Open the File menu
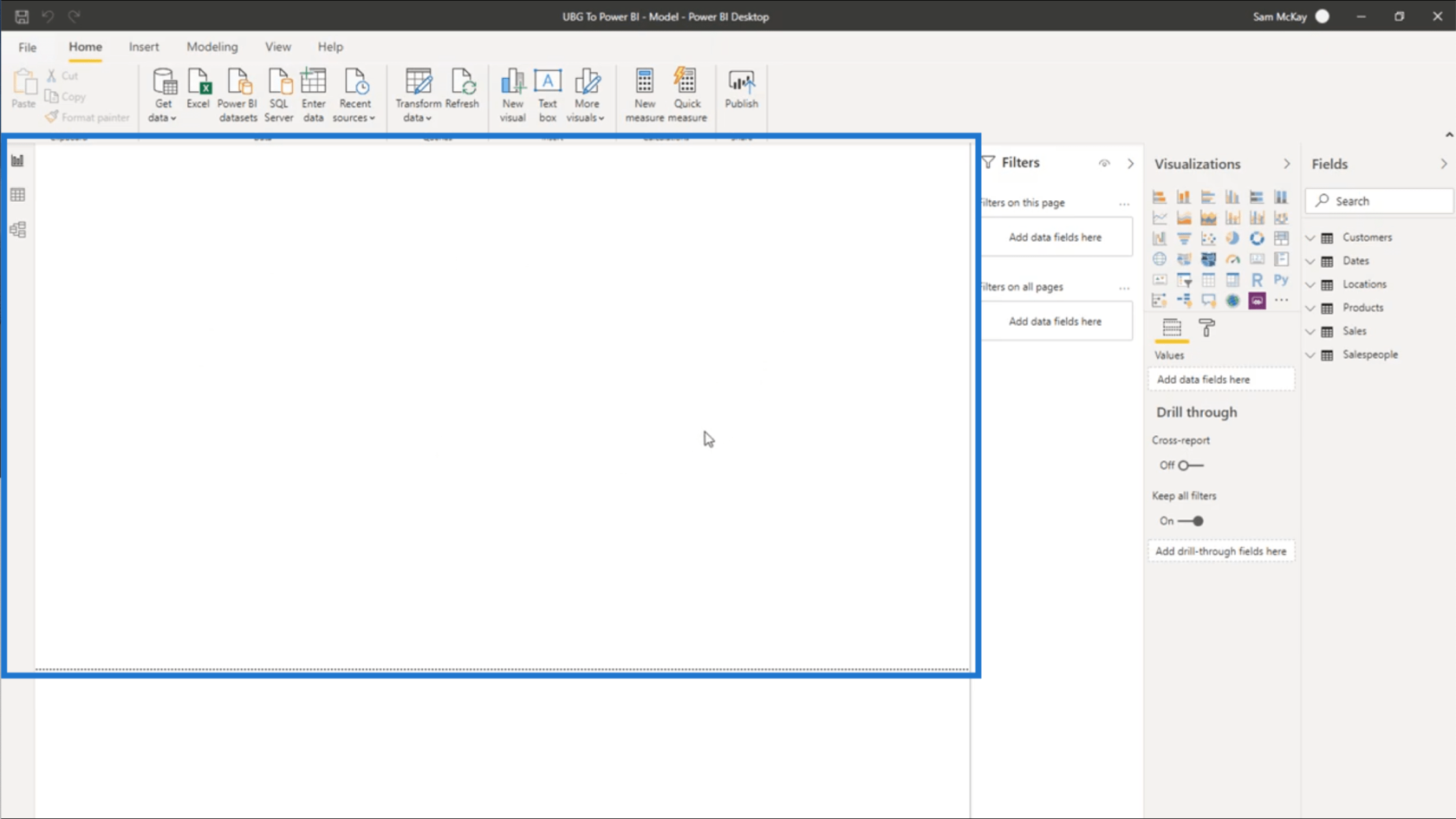This screenshot has width=1456, height=819. (x=28, y=47)
